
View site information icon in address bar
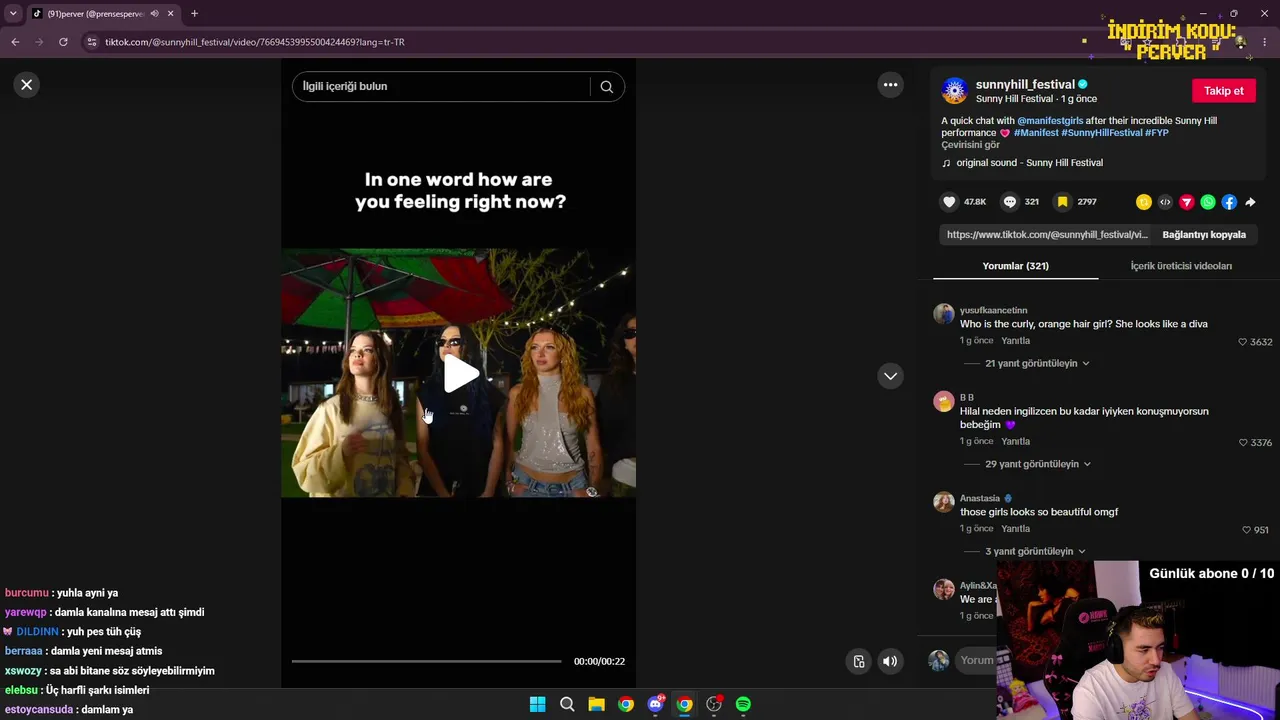92,42
